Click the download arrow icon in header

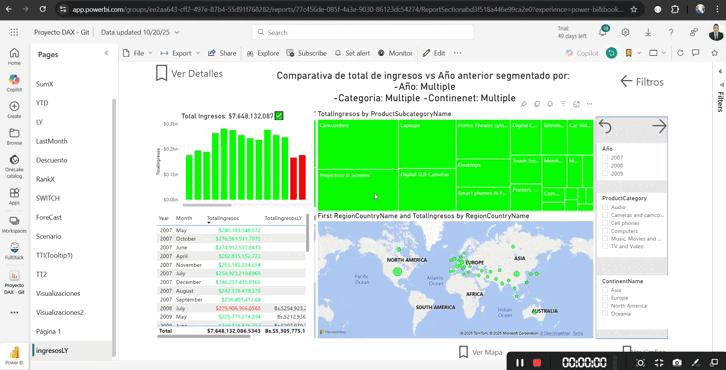[648, 32]
